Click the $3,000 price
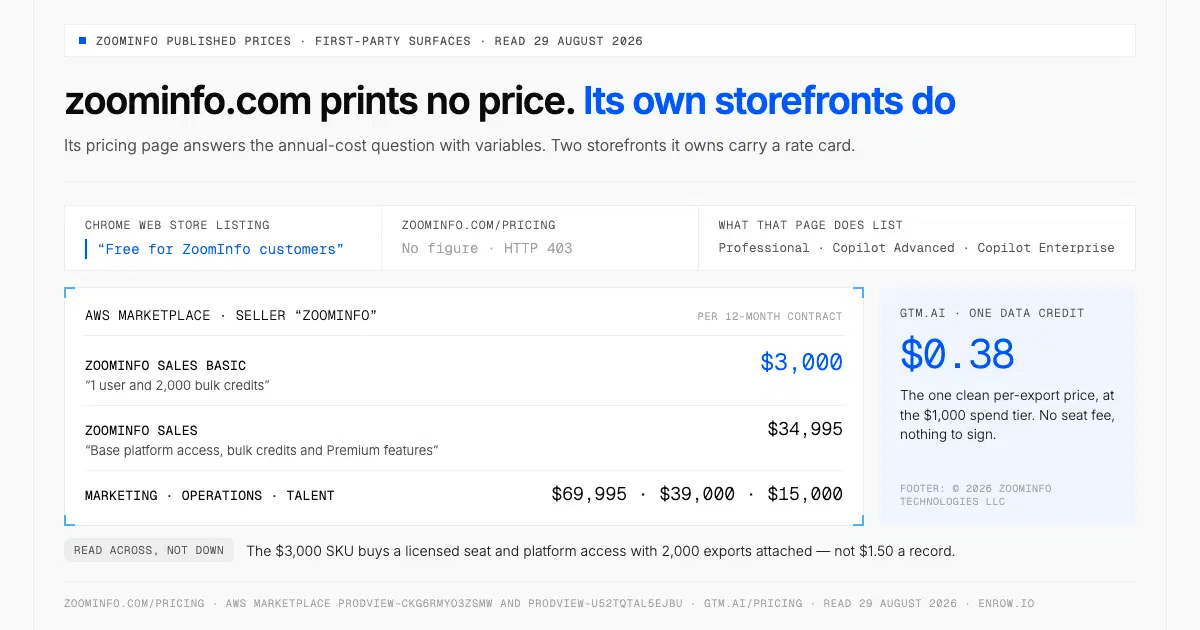This screenshot has height=630, width=1200. click(801, 362)
